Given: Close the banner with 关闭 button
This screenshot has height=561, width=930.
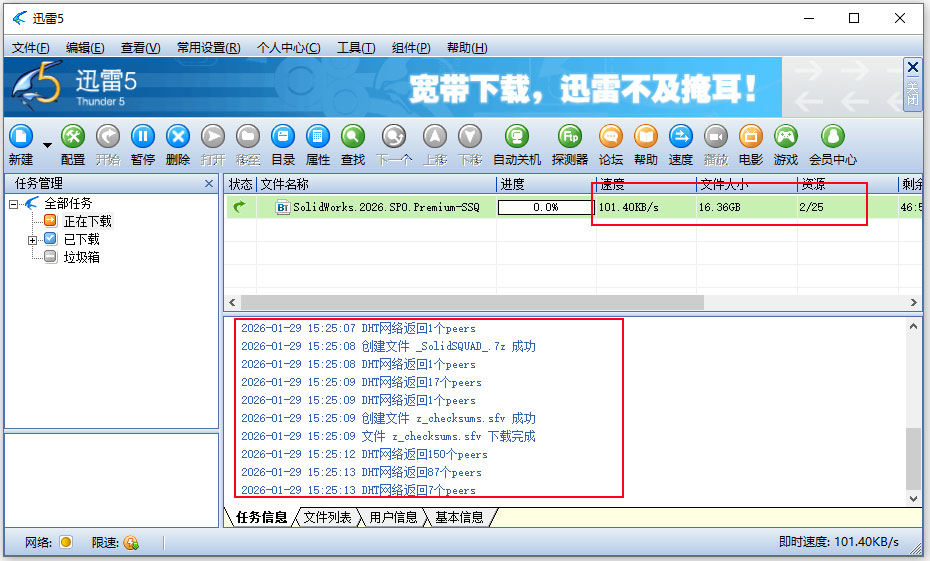Looking at the screenshot, I should pyautogui.click(x=913, y=84).
